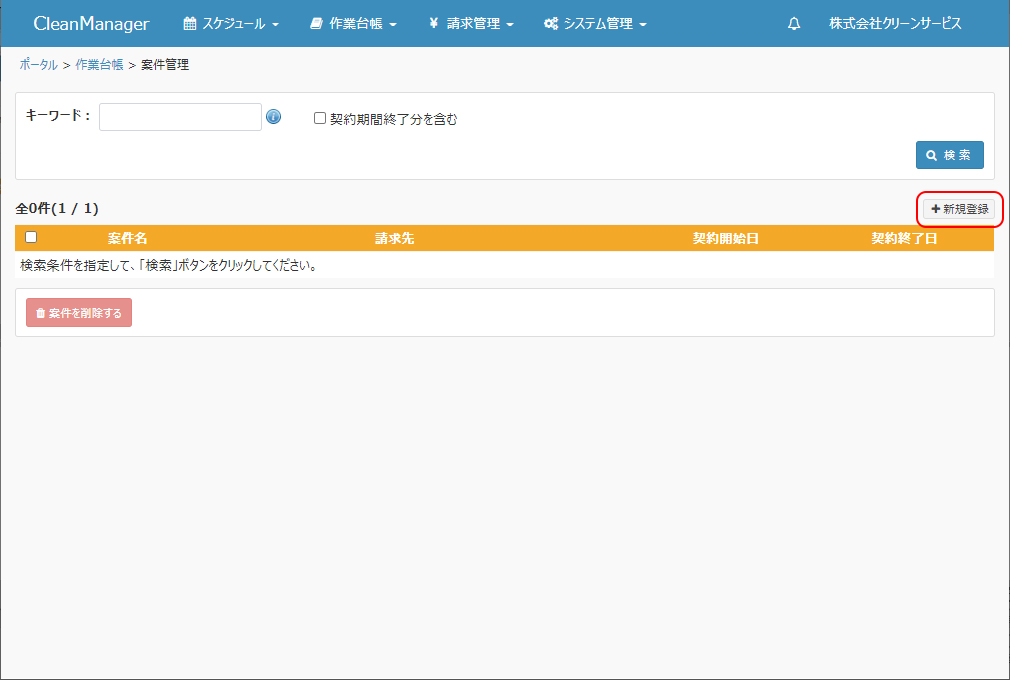Screen dimensions: 1010x680
Task: Click the yen icon beside 請求管理
Action: pyautogui.click(x=433, y=24)
